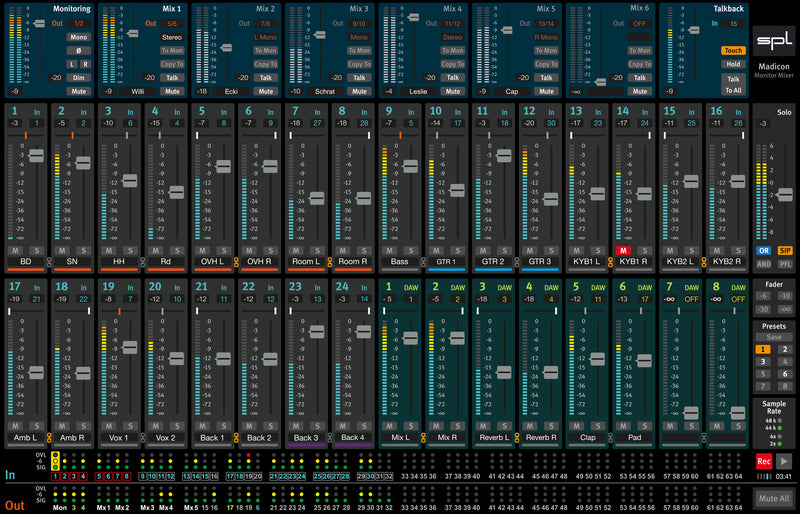
Task: Start playback with the play triangle button
Action: coord(784,461)
